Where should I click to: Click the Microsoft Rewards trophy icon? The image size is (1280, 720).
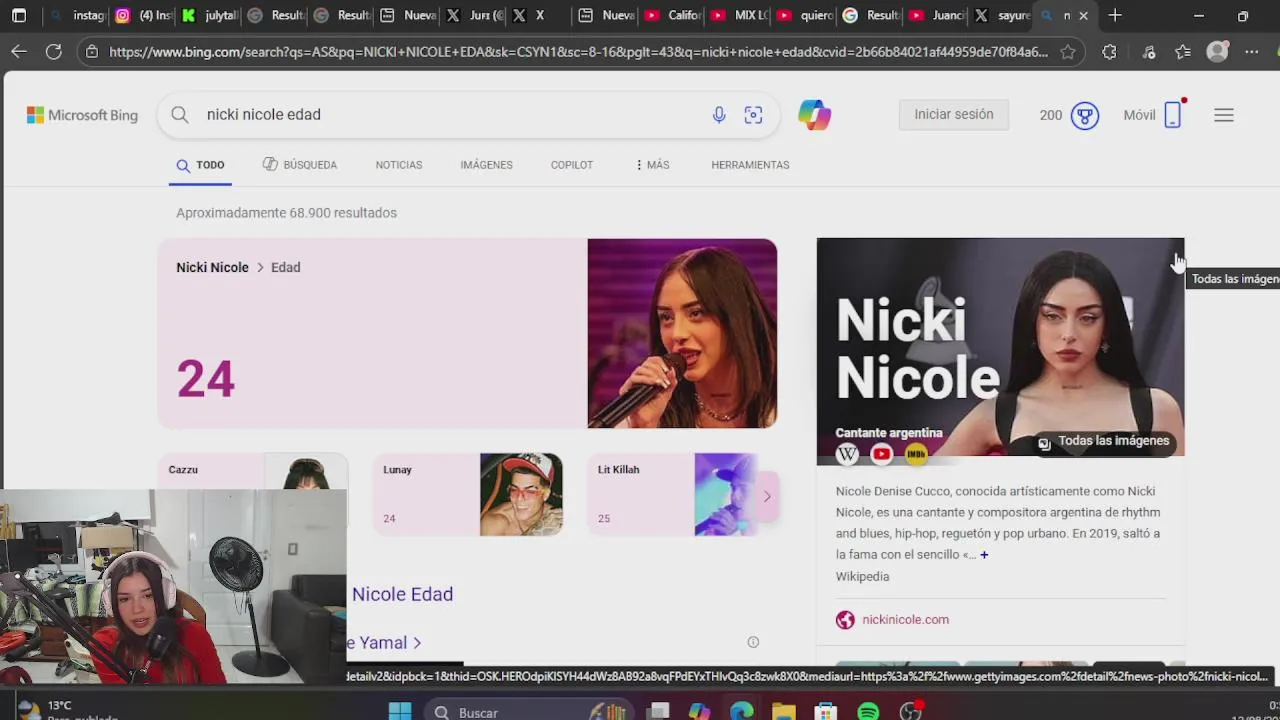pyautogui.click(x=1085, y=115)
